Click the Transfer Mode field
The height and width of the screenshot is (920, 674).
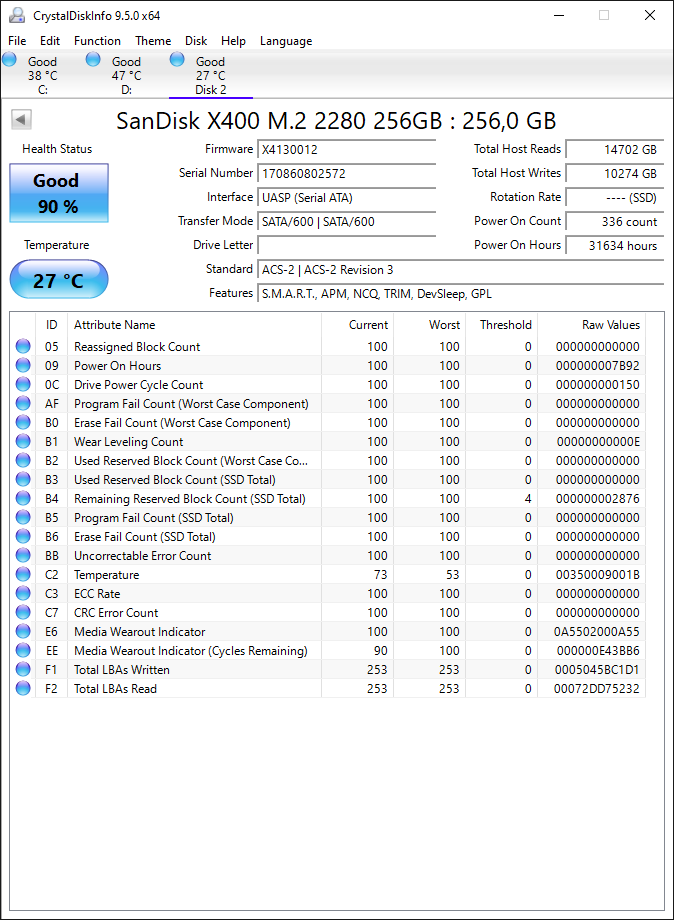[347, 221]
